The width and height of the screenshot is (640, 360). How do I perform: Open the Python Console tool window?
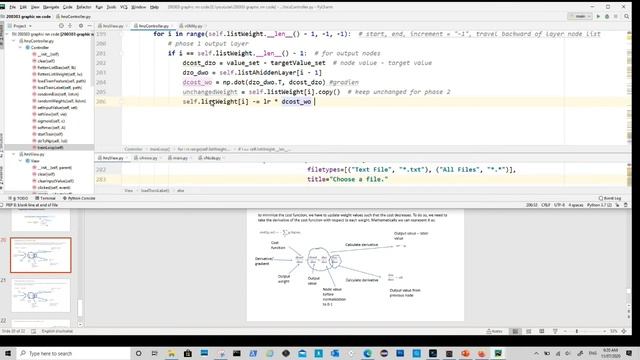click(x=79, y=198)
